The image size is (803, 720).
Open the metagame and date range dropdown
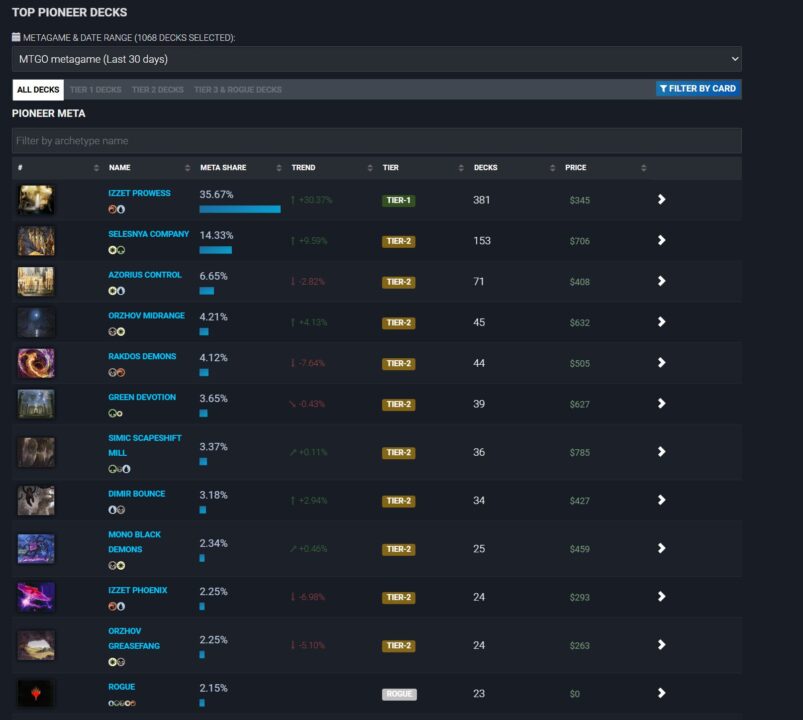376,59
